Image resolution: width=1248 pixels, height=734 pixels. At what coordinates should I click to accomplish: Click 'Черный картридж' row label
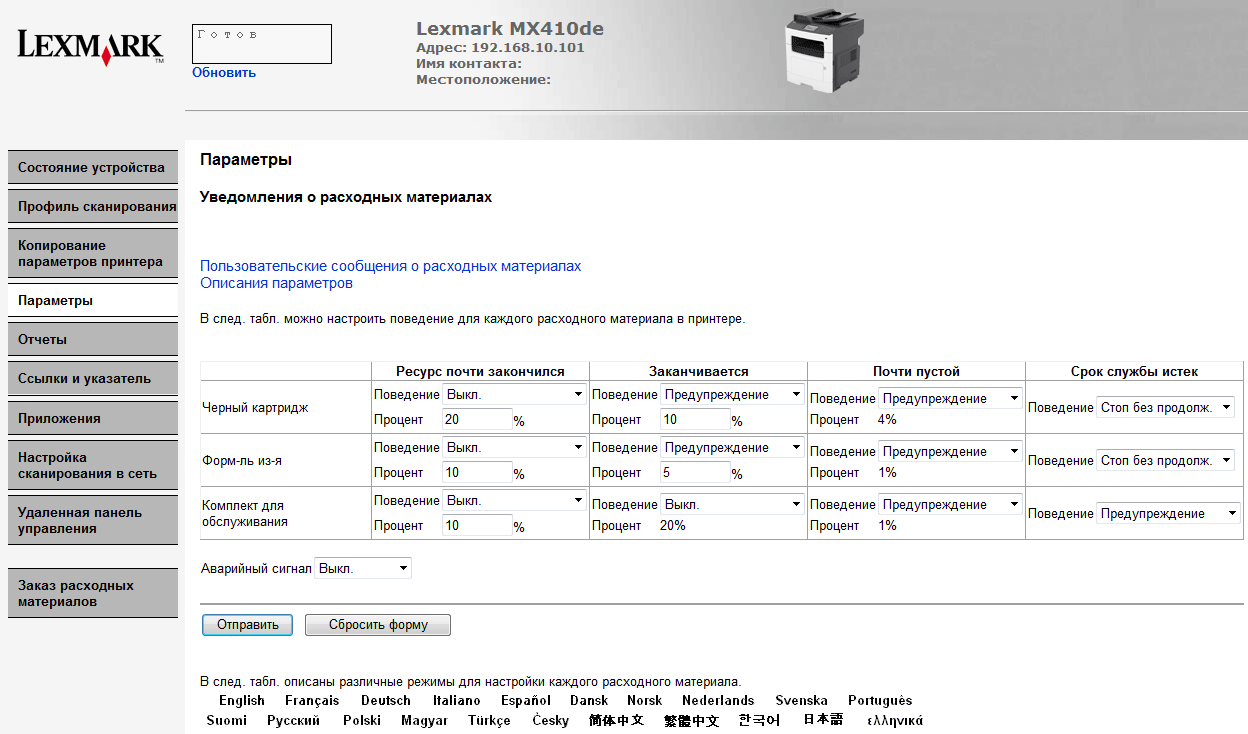pyautogui.click(x=255, y=407)
